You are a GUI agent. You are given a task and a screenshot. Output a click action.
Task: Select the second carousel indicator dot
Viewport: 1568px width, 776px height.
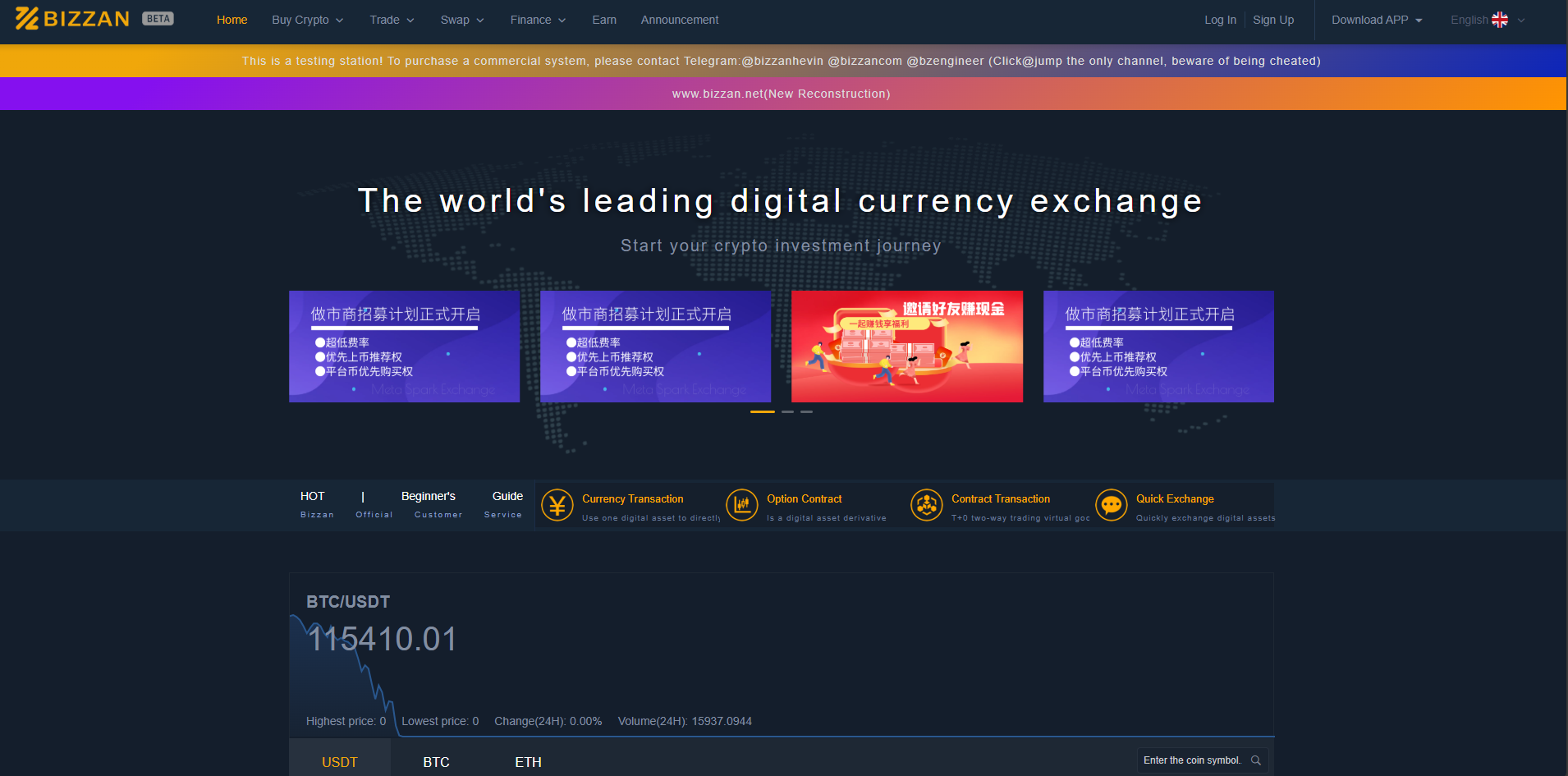[x=788, y=411]
